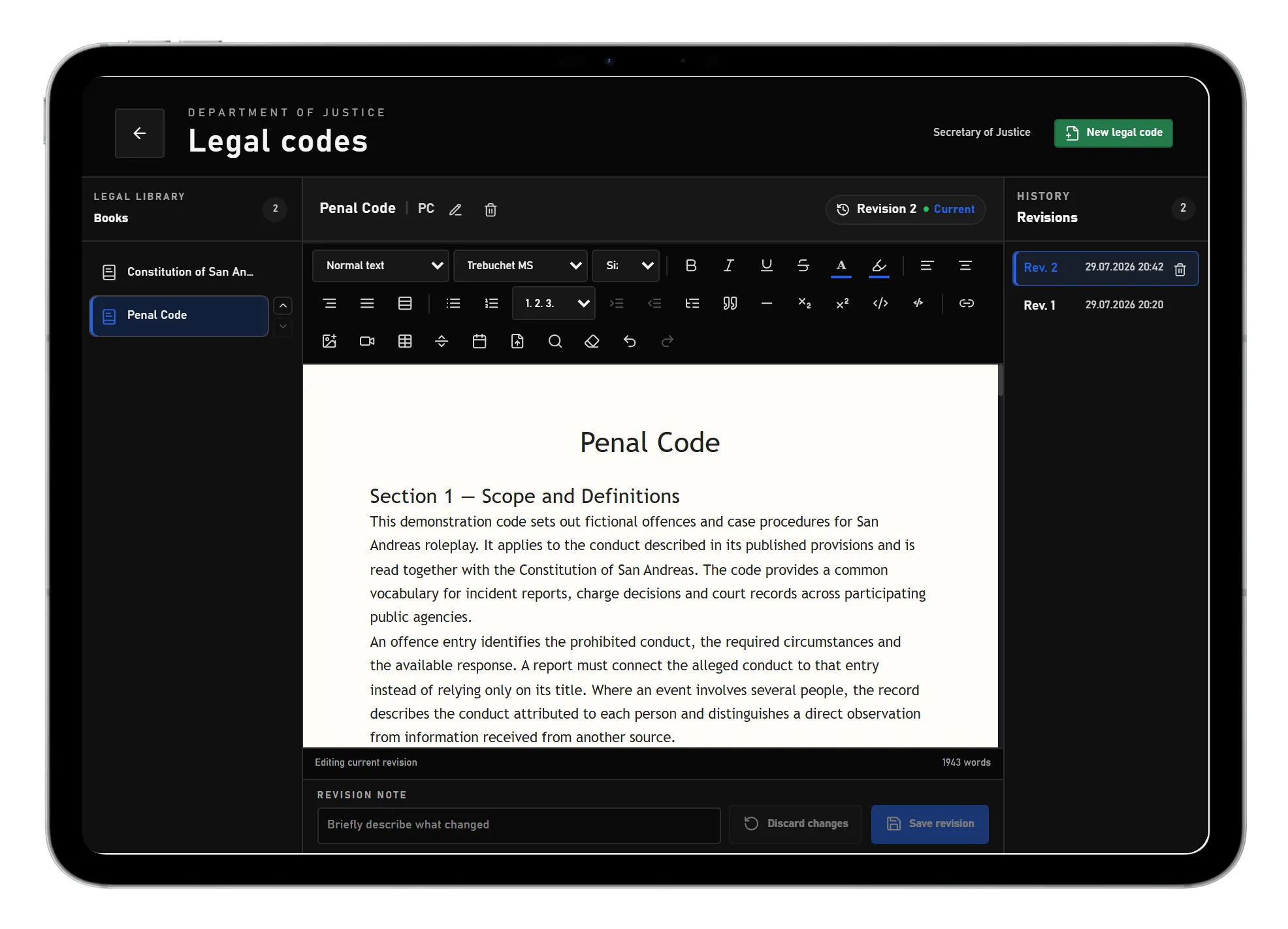1288x929 pixels.
Task: Move Penal Code up with chevron
Action: click(x=283, y=306)
